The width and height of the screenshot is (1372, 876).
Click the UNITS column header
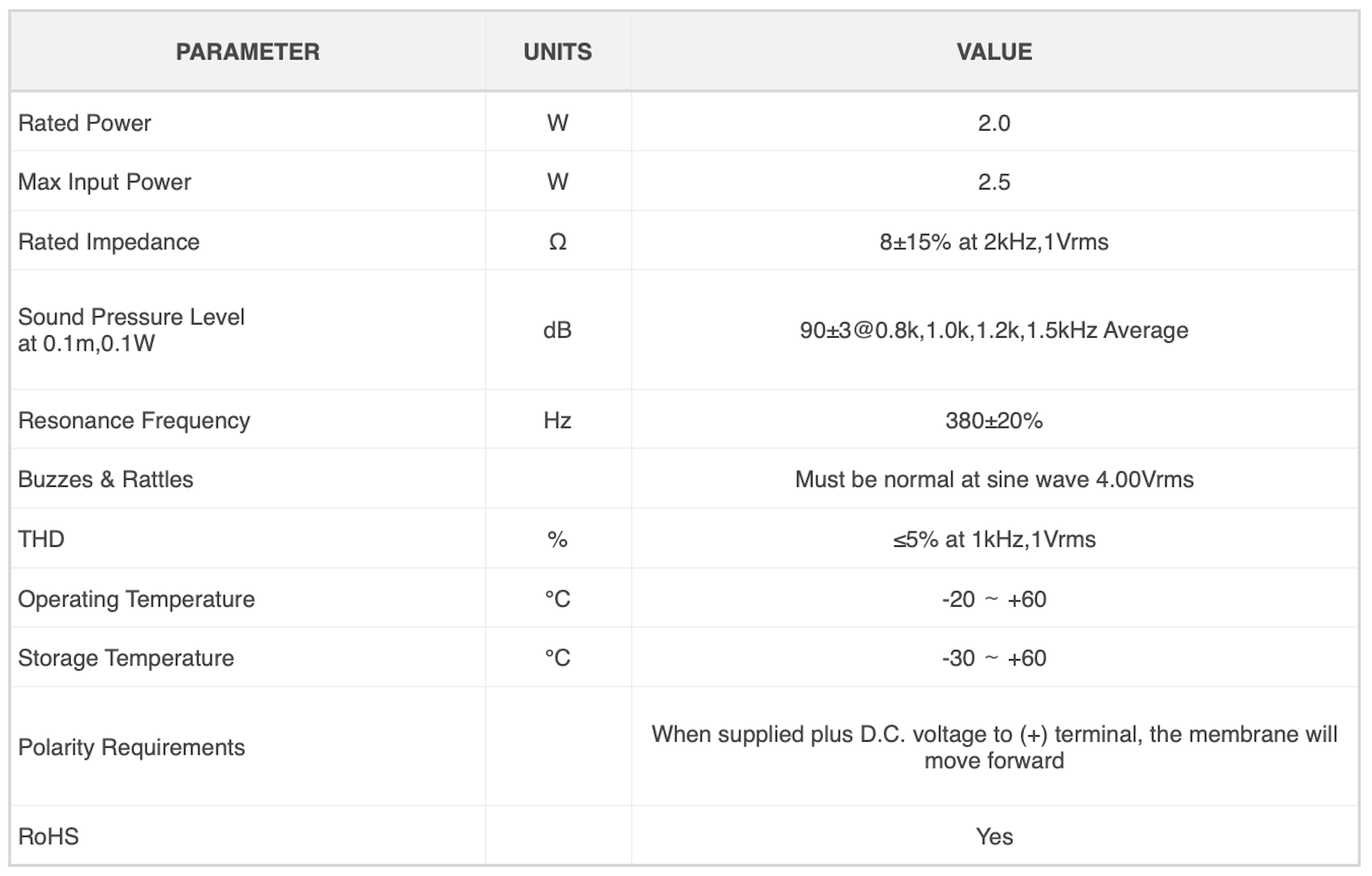558,52
